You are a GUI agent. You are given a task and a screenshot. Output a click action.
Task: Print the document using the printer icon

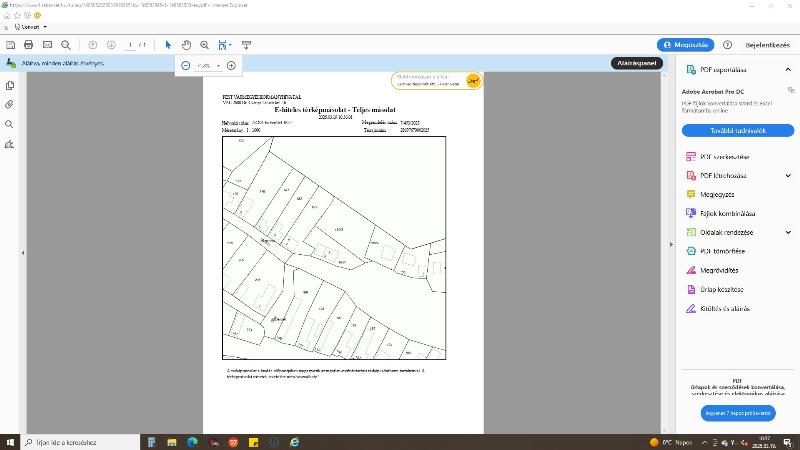(x=29, y=45)
